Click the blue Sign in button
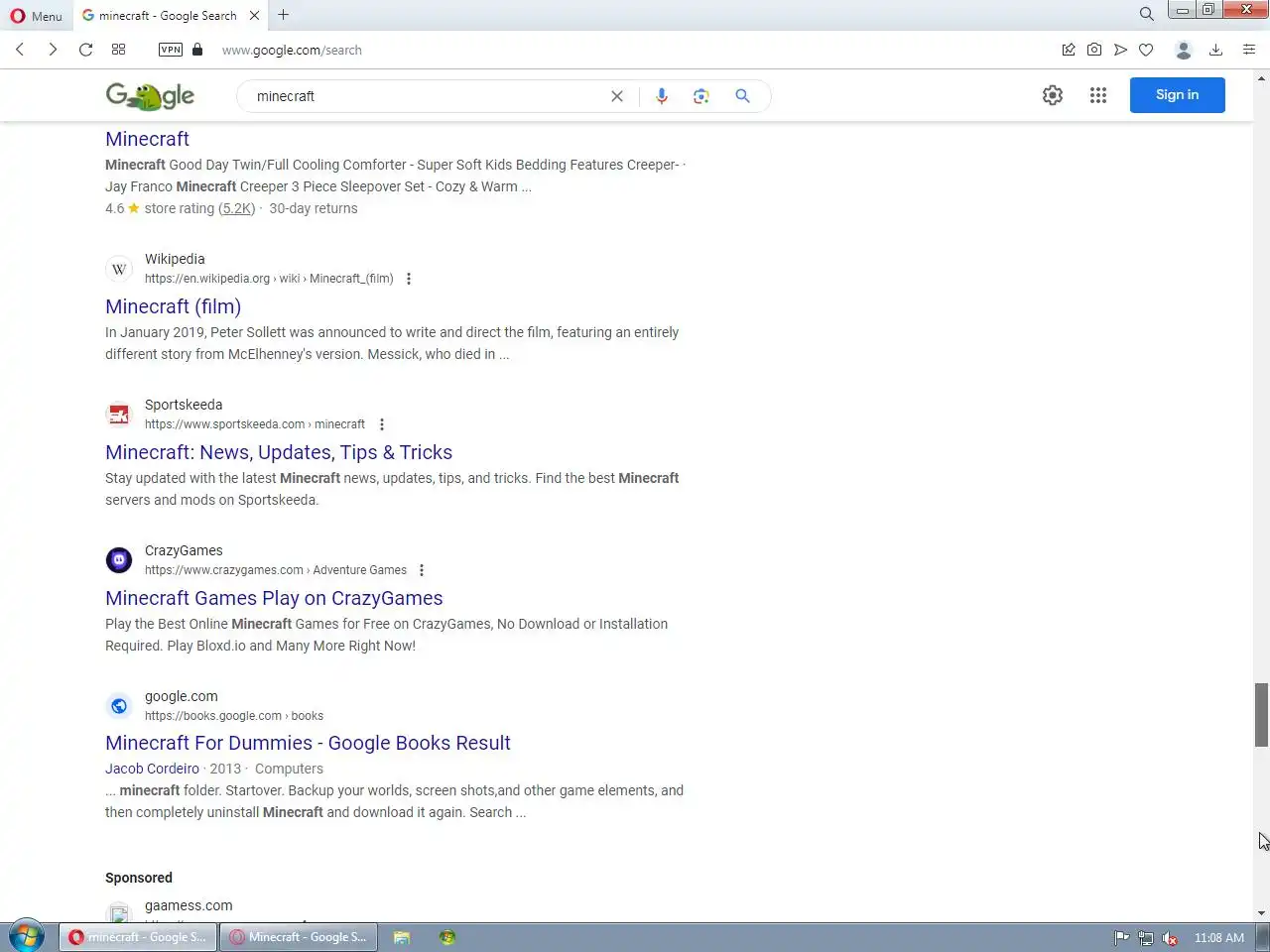Image resolution: width=1270 pixels, height=952 pixels. [1178, 95]
